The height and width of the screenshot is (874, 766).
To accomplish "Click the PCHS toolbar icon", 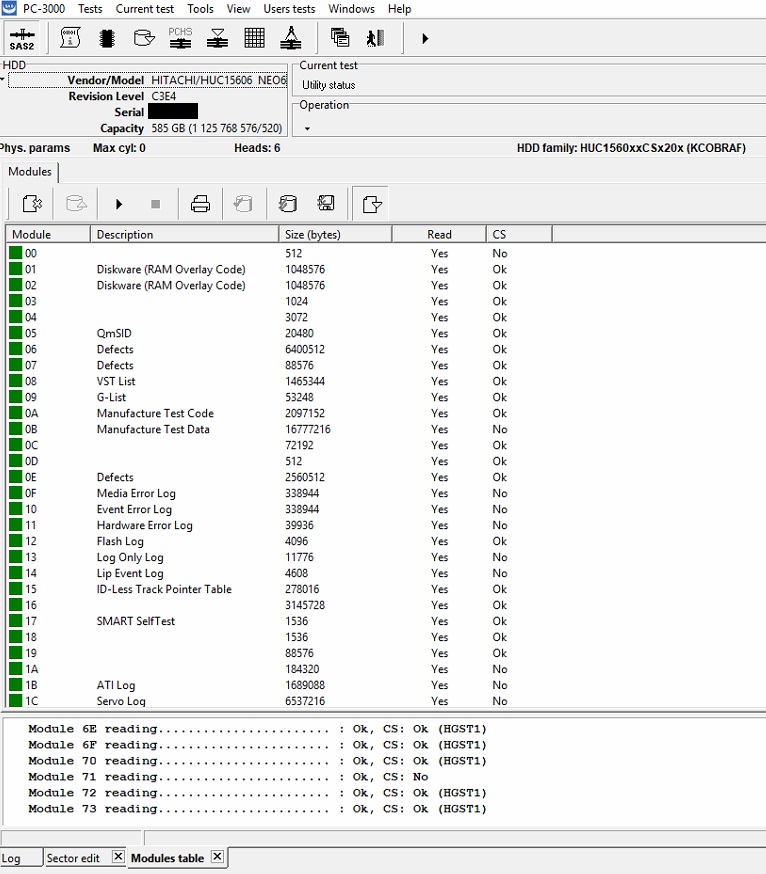I will point(180,38).
